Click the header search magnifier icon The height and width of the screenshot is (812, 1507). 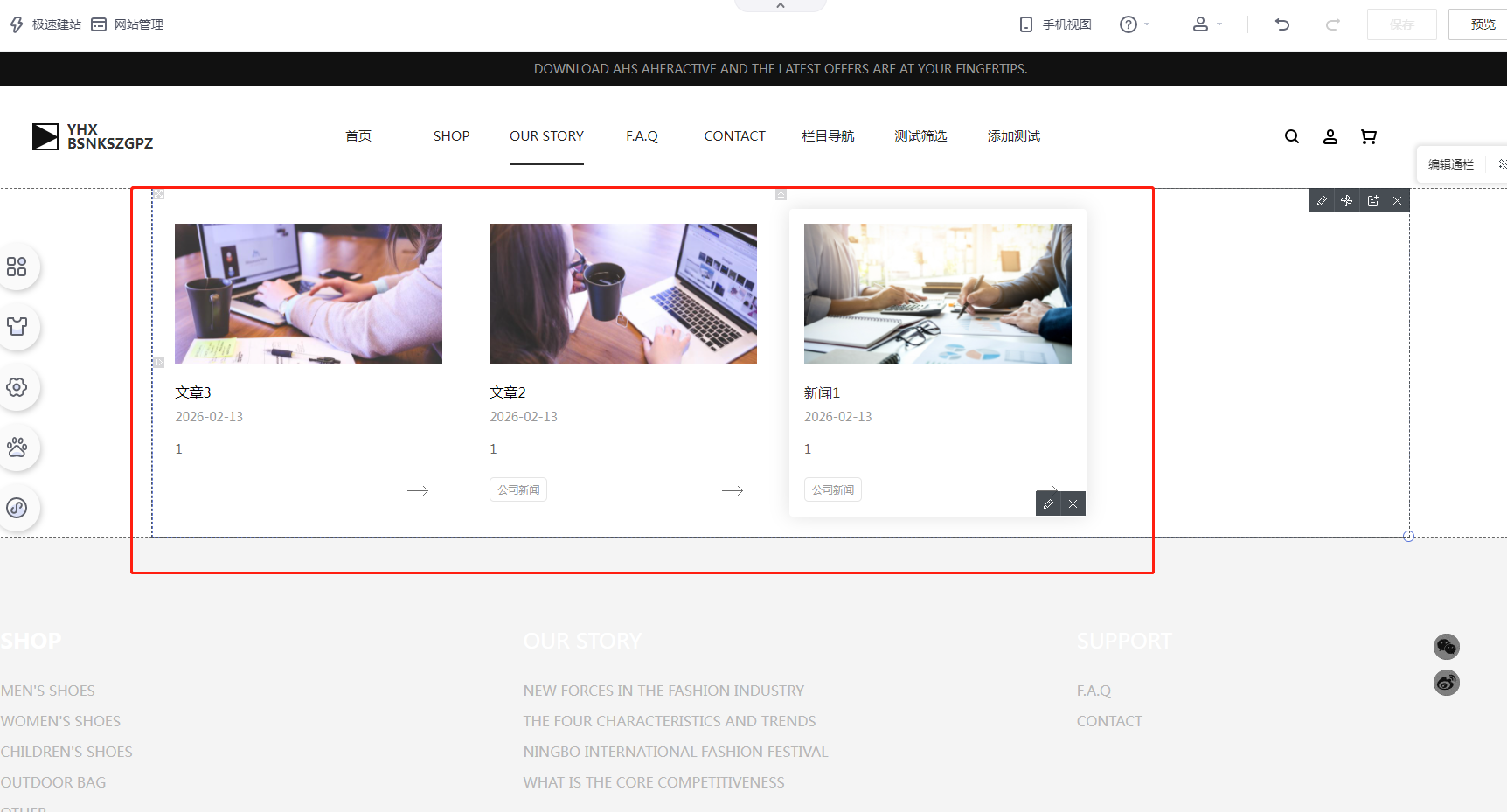(1292, 136)
